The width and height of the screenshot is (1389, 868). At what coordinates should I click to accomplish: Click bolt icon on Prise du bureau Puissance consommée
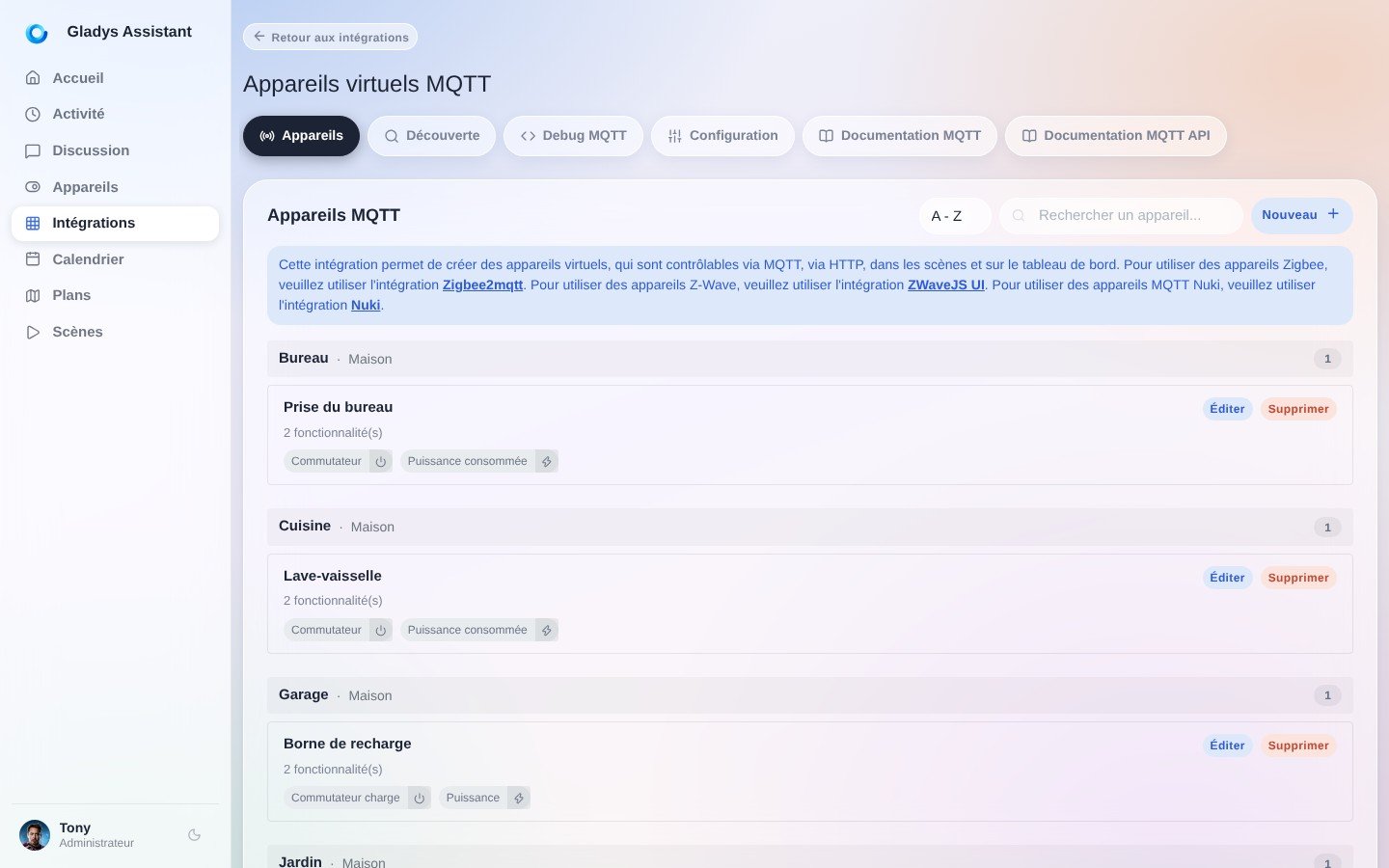pyautogui.click(x=547, y=462)
